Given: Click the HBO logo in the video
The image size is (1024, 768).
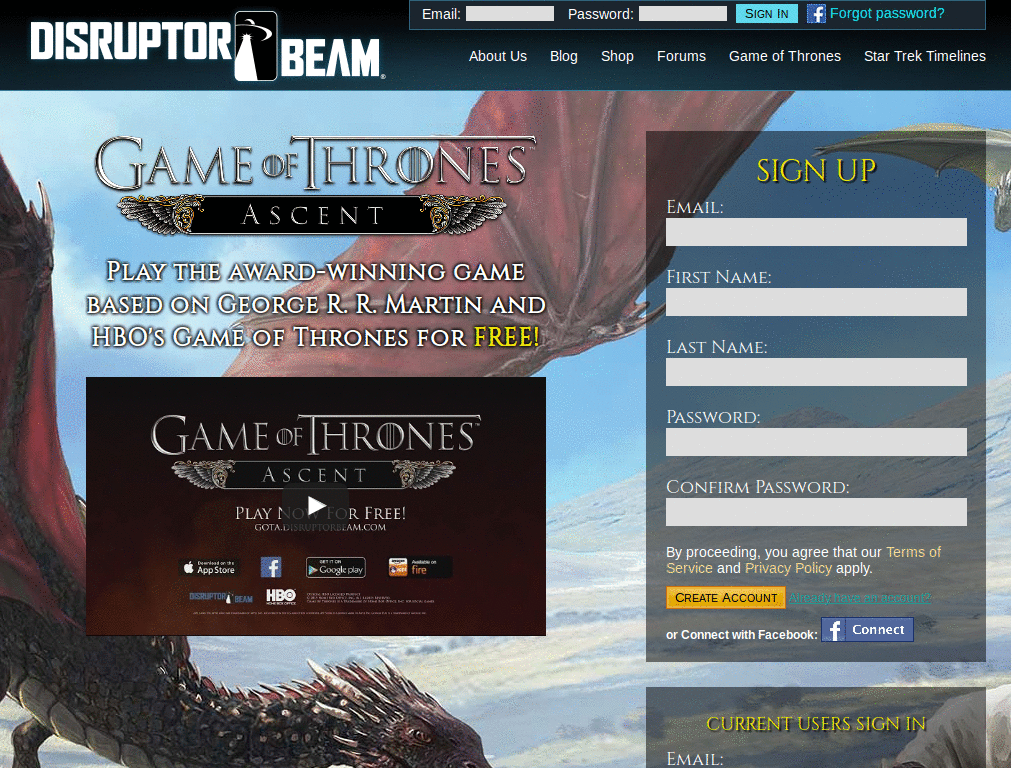Looking at the screenshot, I should tap(281, 597).
